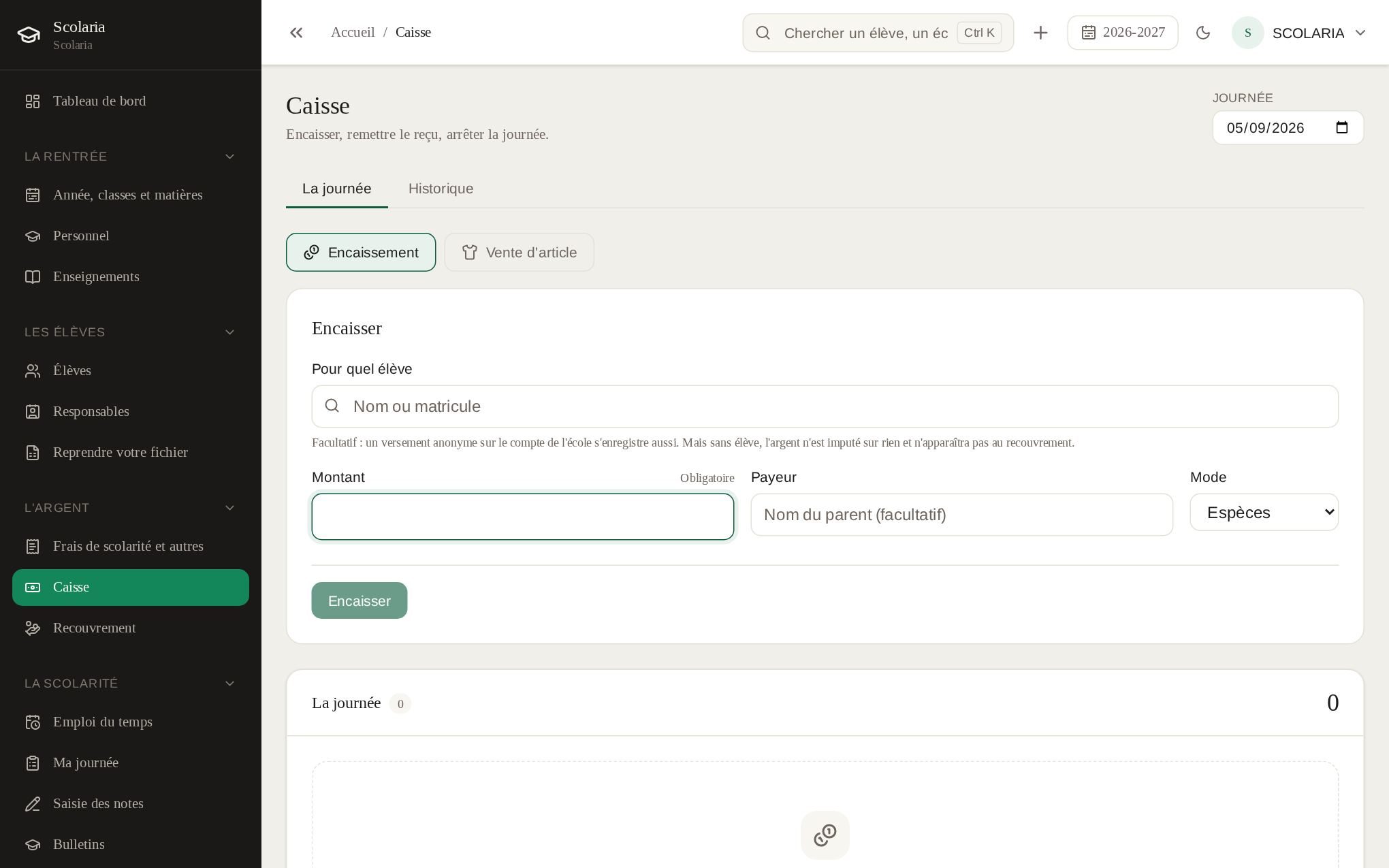Screen dimensions: 1389x868
Task: Collapse sidebar with double chevron icon
Action: tap(296, 33)
